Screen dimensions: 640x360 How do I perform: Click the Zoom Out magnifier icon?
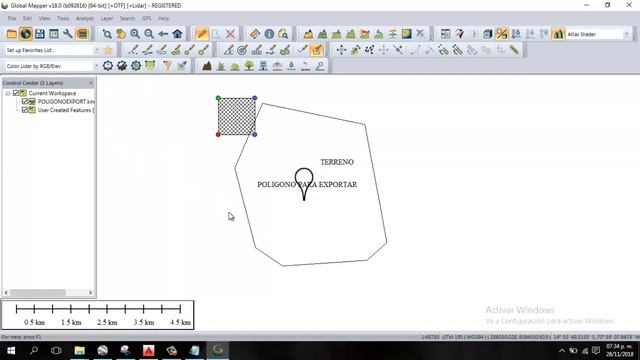click(149, 34)
